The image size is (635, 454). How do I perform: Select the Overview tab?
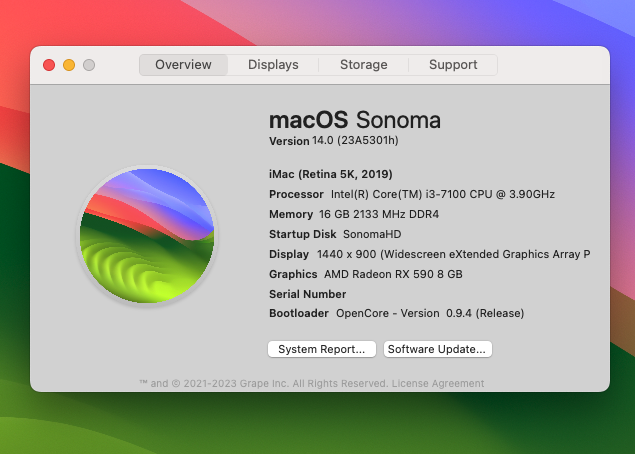[x=183, y=65]
